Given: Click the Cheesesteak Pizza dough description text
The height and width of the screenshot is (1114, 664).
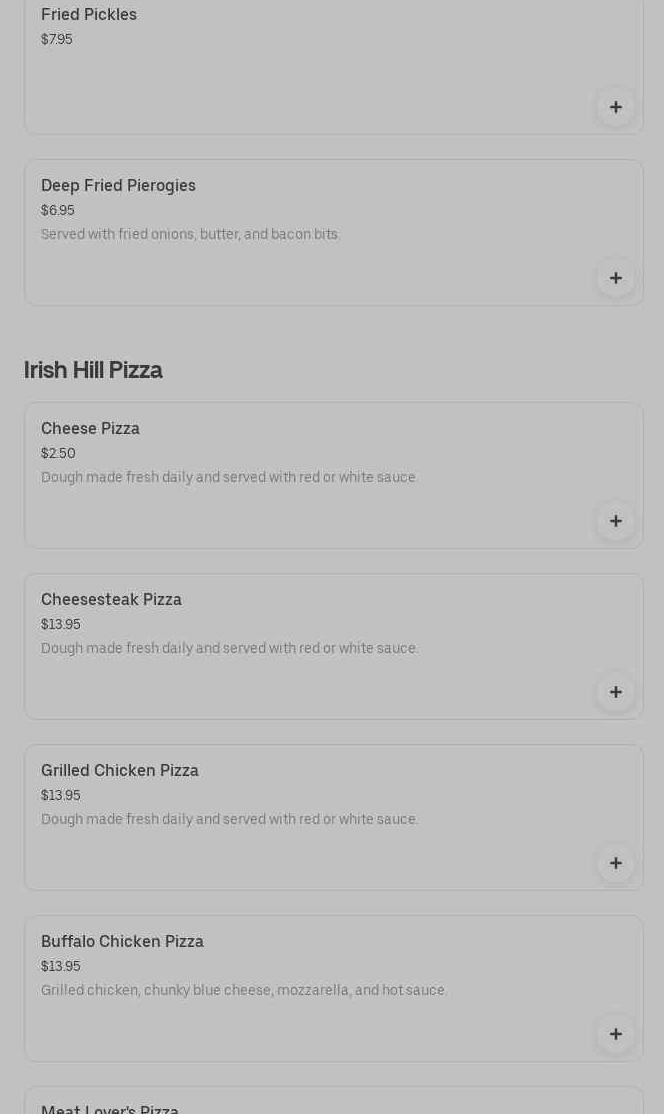Looking at the screenshot, I should click(229, 648).
